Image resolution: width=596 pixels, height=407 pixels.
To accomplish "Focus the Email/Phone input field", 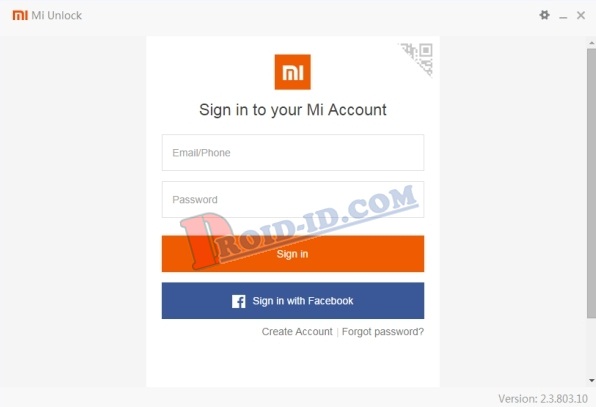I will tap(293, 152).
